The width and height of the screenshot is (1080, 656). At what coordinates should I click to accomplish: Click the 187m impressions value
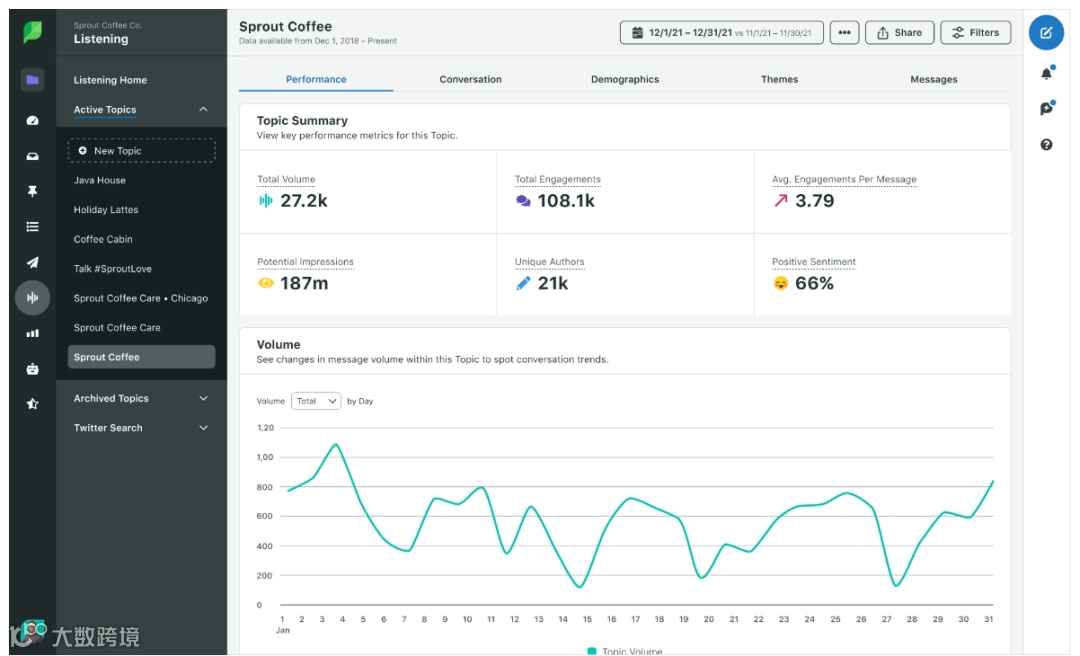(x=304, y=283)
